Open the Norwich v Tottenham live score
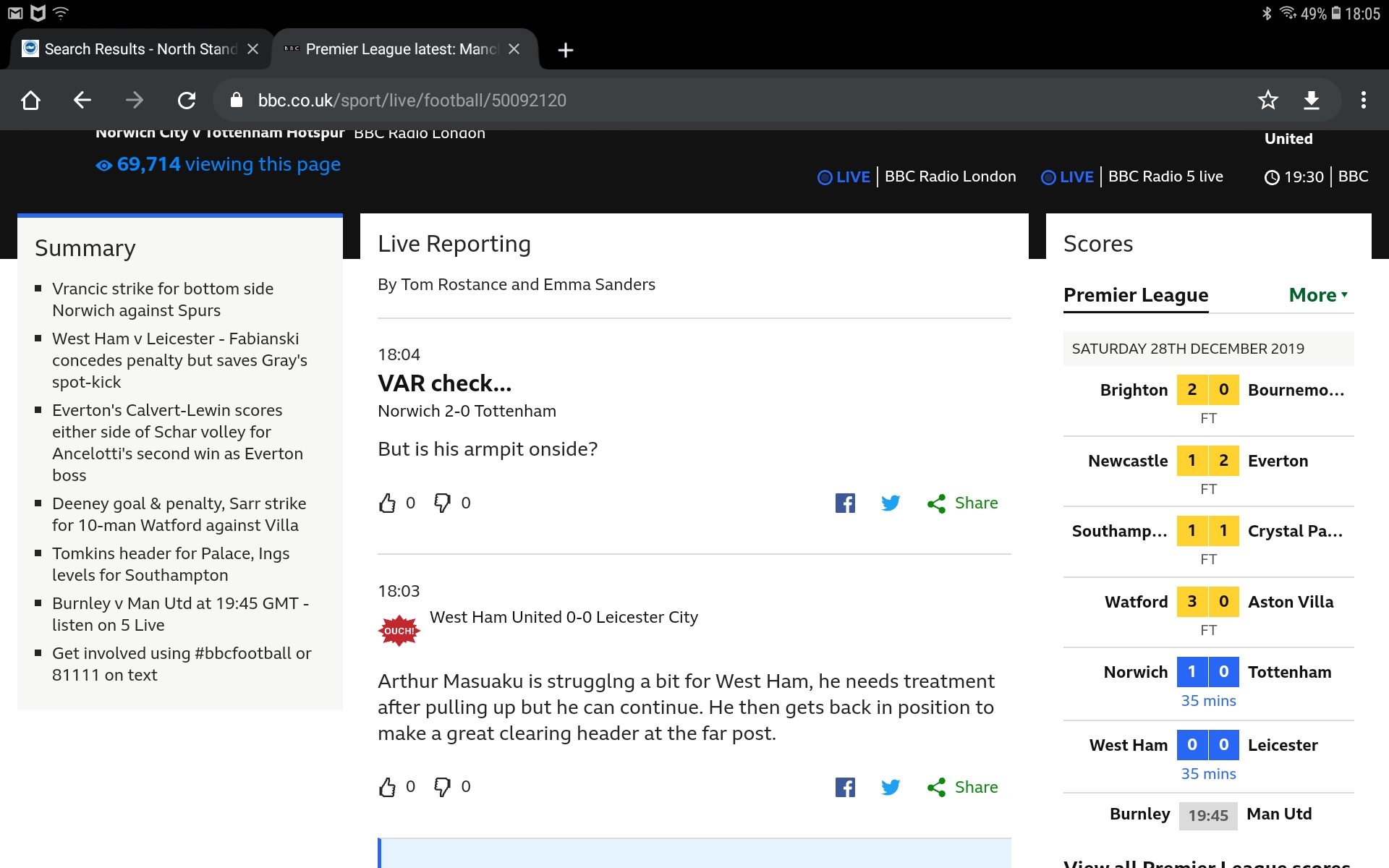The width and height of the screenshot is (1389, 868). 1208,684
